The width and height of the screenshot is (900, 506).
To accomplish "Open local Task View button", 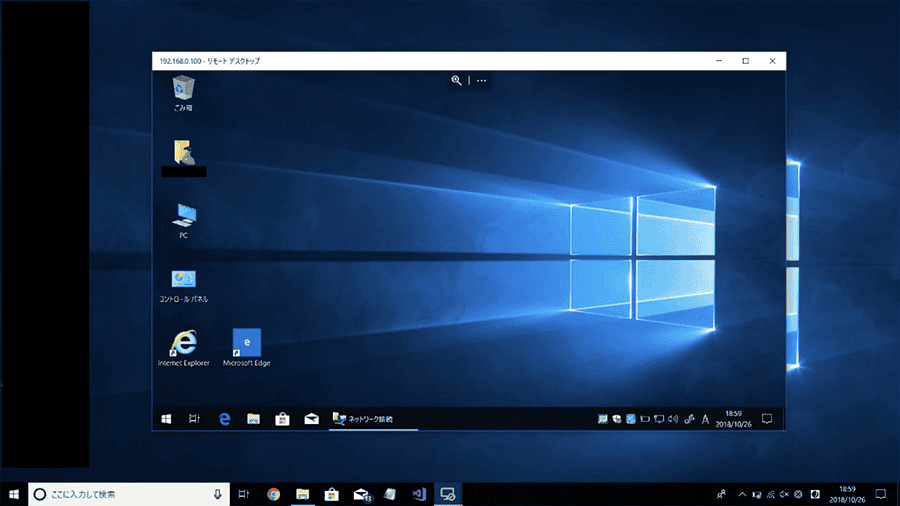I will point(243,494).
